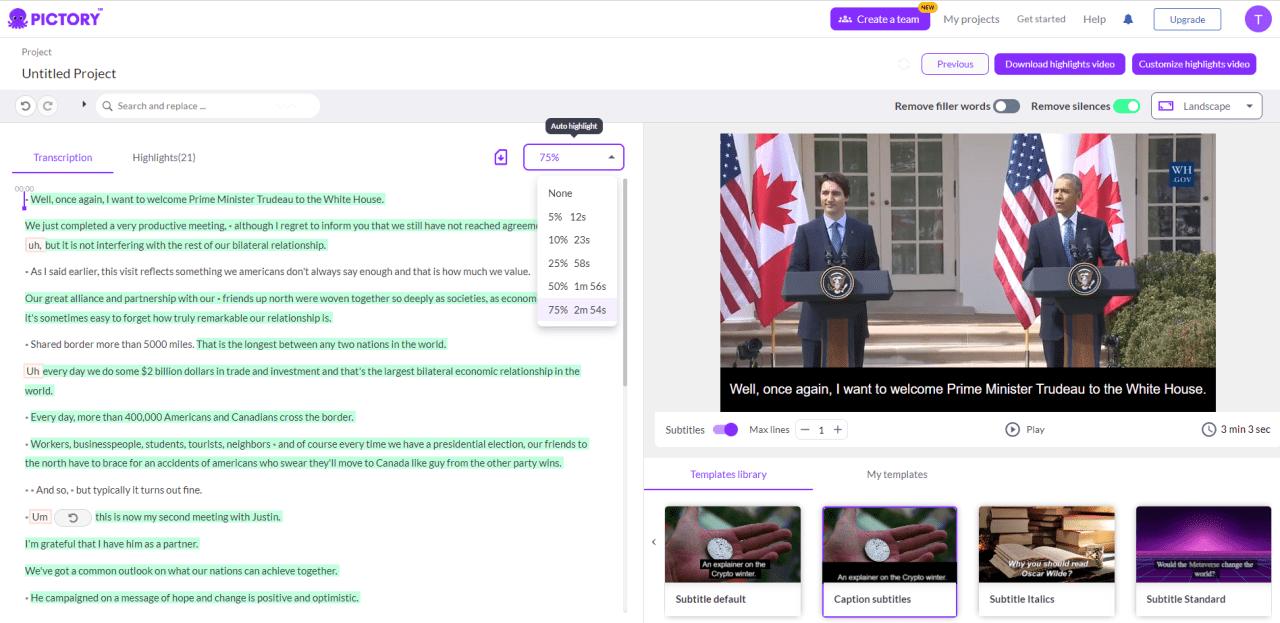
Task: Select the Subtitle Italics template
Action: coord(1047,561)
